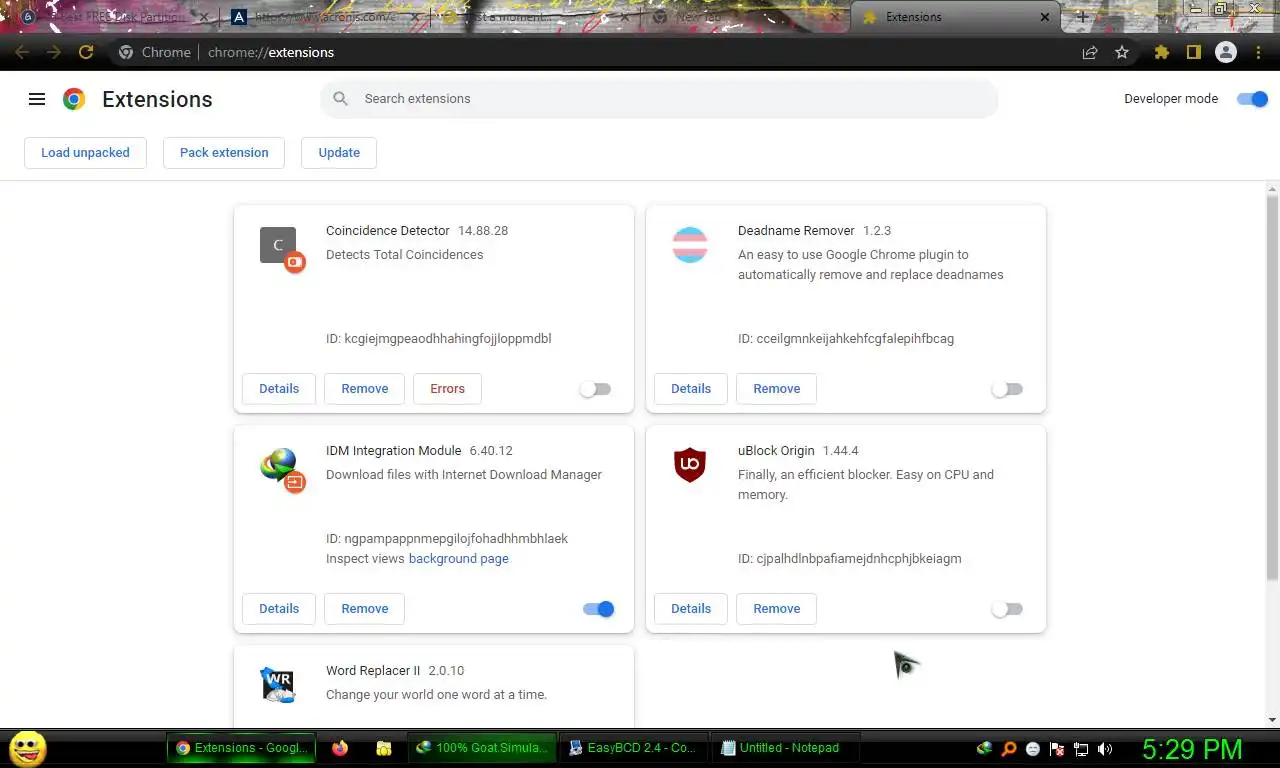This screenshot has height=768, width=1280.
Task: Click the red flag notification tray icon
Action: pos(1057,748)
